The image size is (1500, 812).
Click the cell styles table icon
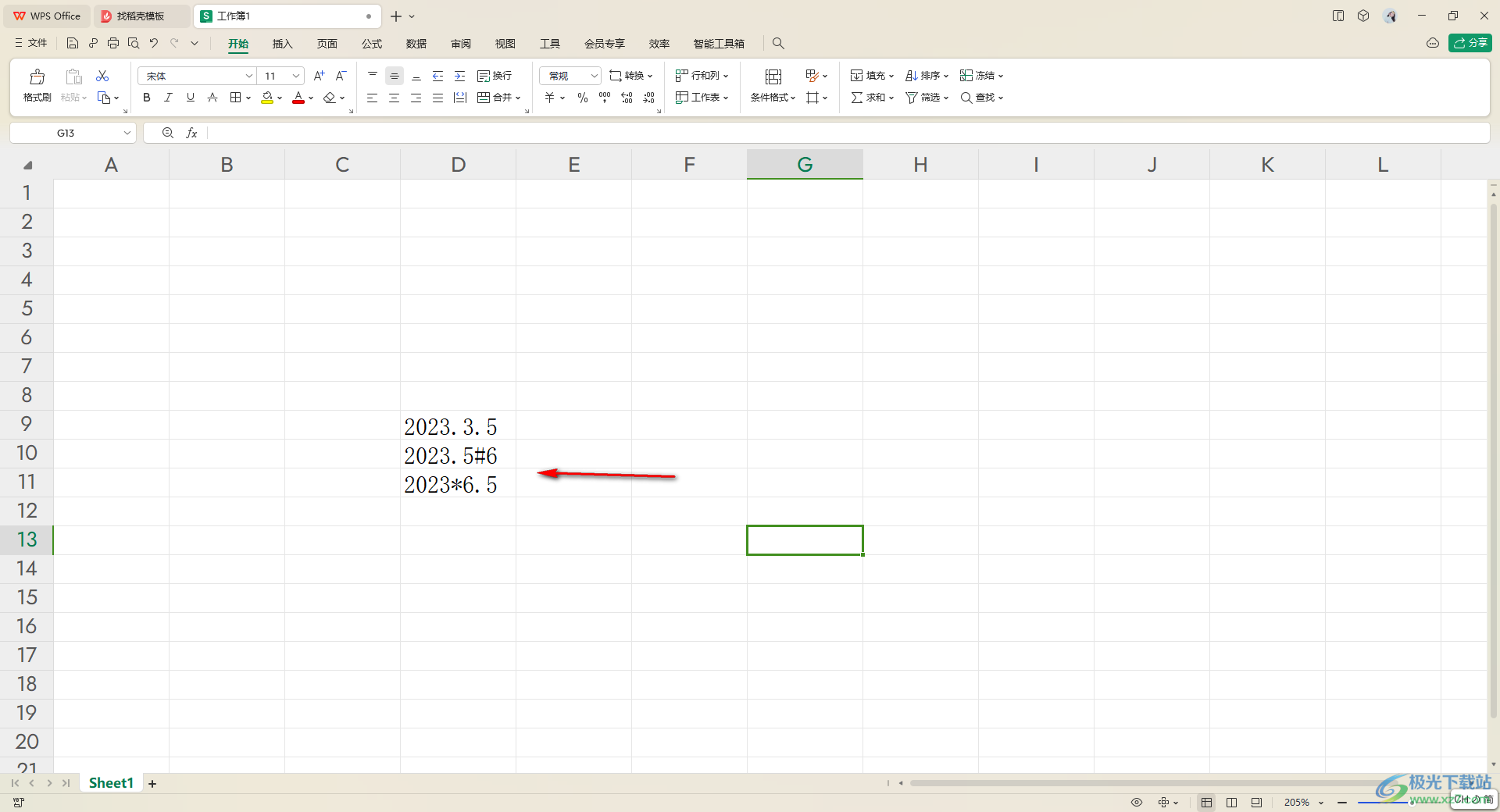pyautogui.click(x=812, y=76)
